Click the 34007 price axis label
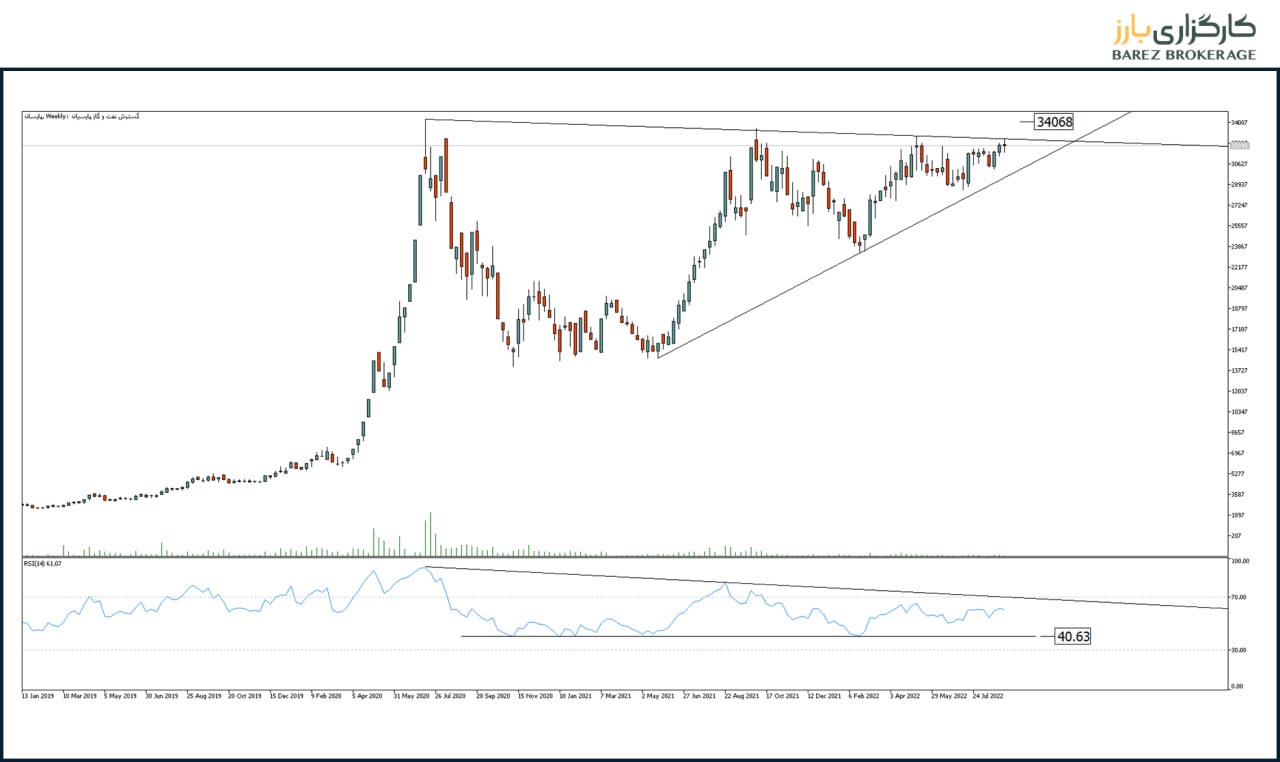This screenshot has height=762, width=1280. tap(1240, 122)
